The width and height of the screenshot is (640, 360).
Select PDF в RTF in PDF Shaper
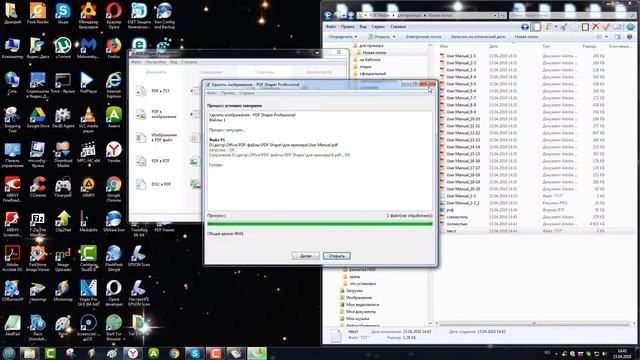[153, 161]
